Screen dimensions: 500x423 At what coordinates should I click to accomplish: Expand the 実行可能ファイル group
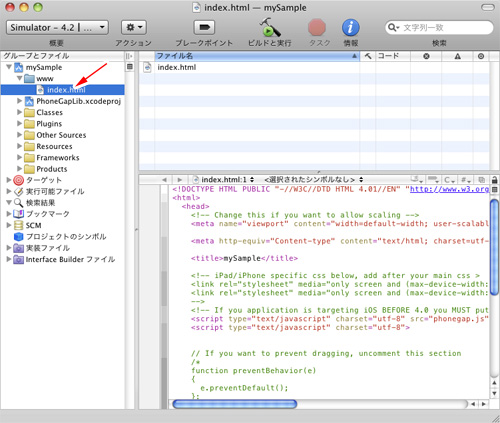tap(9, 191)
